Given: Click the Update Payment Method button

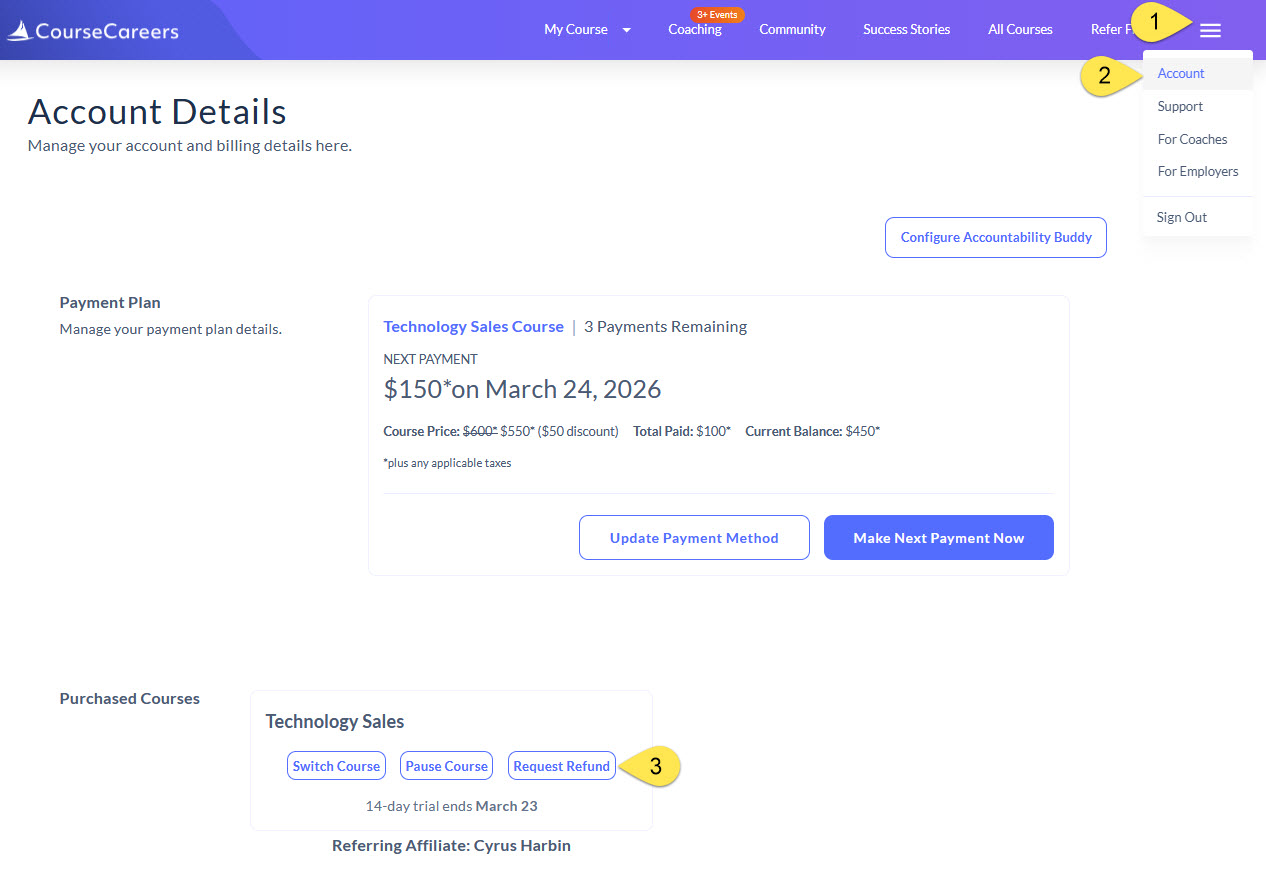Looking at the screenshot, I should coord(694,538).
